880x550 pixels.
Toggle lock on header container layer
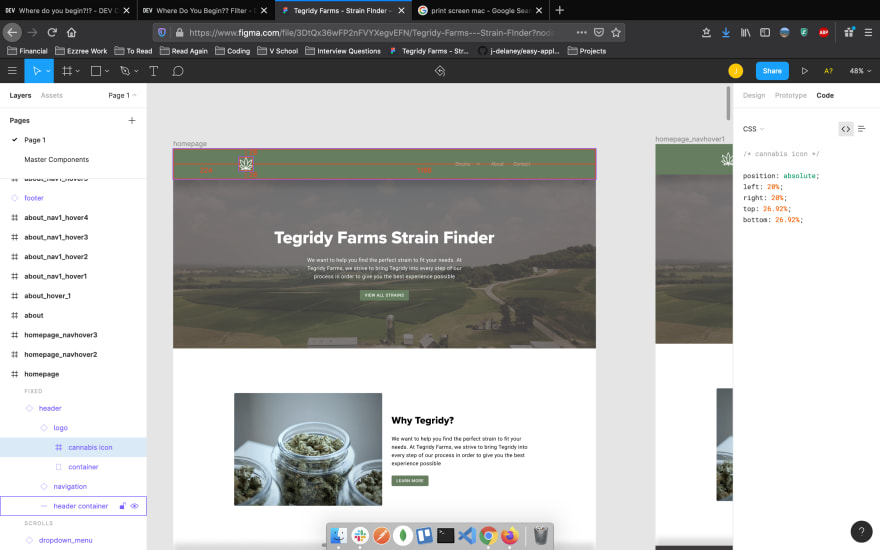(x=122, y=506)
